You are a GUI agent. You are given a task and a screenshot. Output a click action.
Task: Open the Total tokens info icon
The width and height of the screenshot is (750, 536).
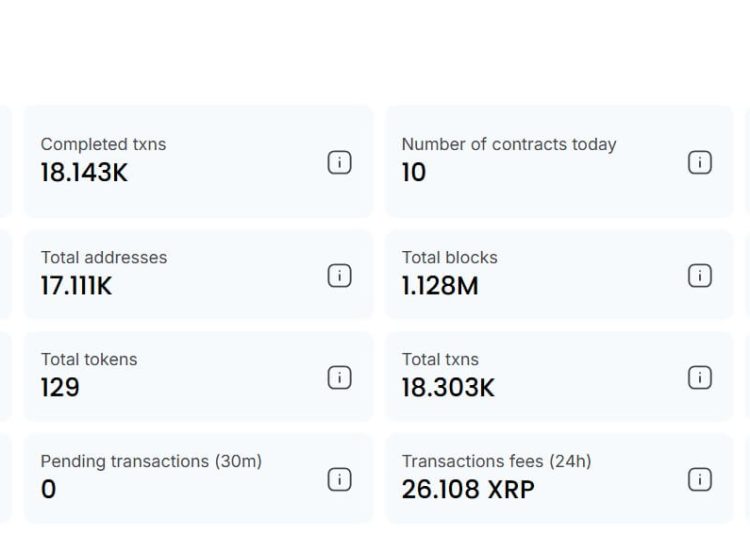(339, 378)
